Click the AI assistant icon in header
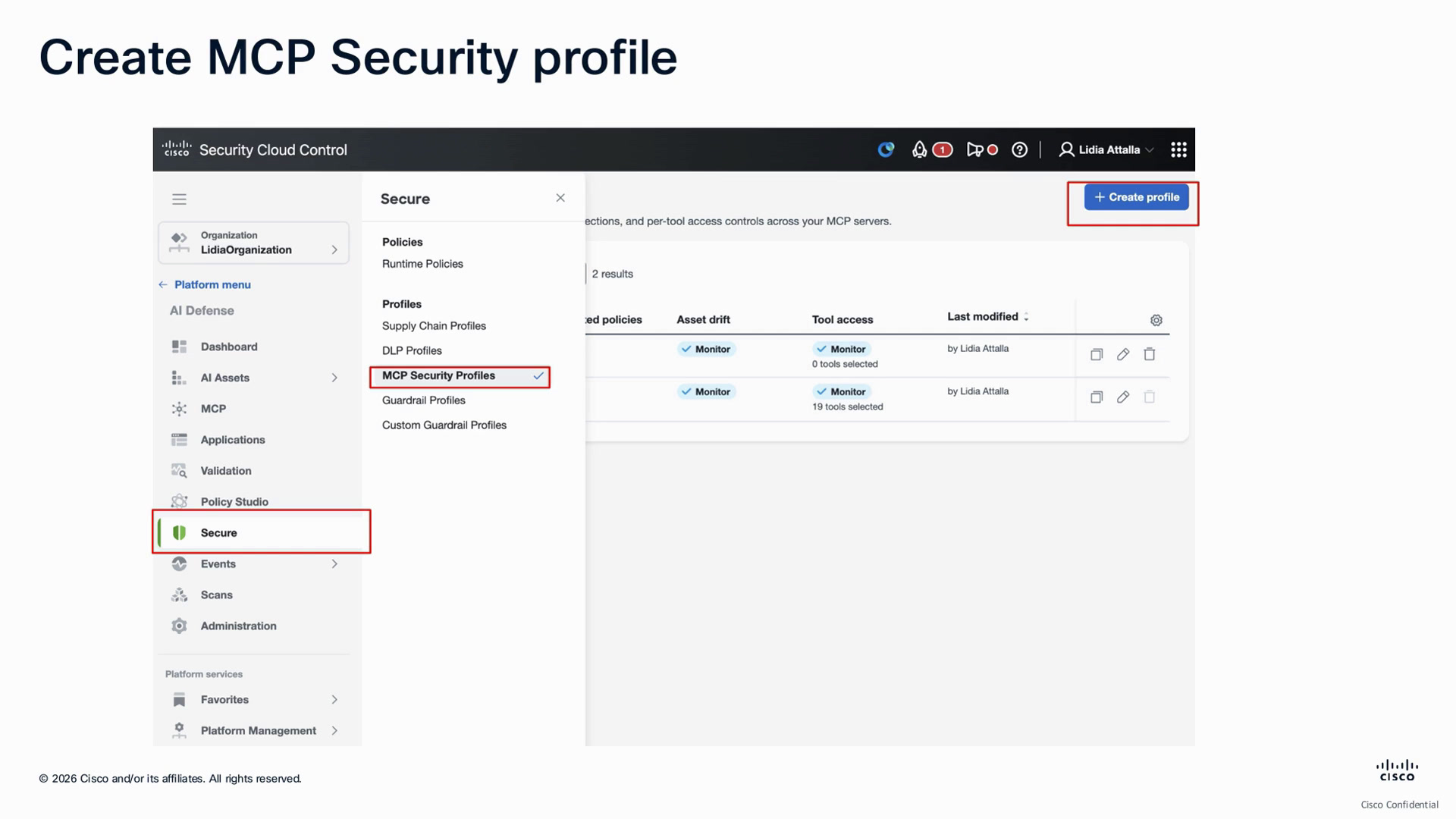1456x819 pixels. coord(886,149)
